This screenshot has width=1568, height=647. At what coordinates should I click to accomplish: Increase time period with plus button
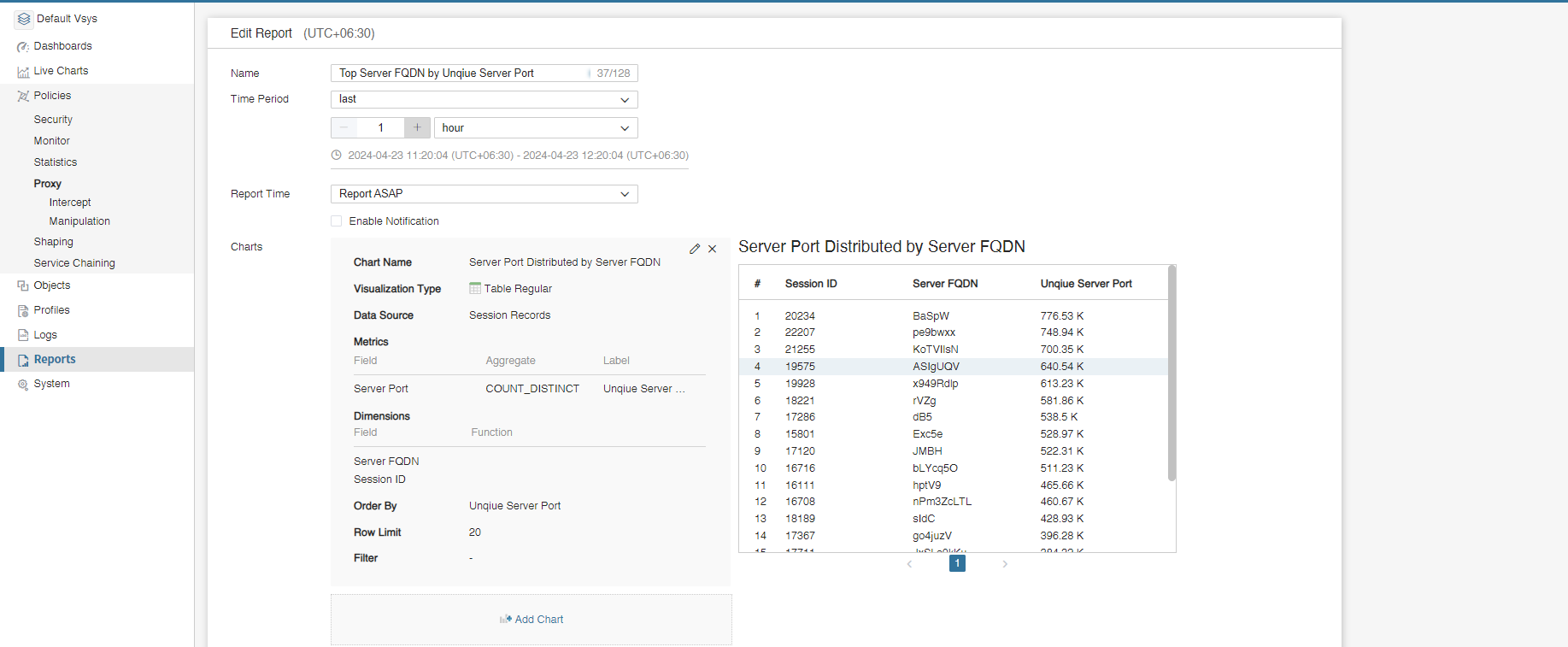click(x=417, y=127)
